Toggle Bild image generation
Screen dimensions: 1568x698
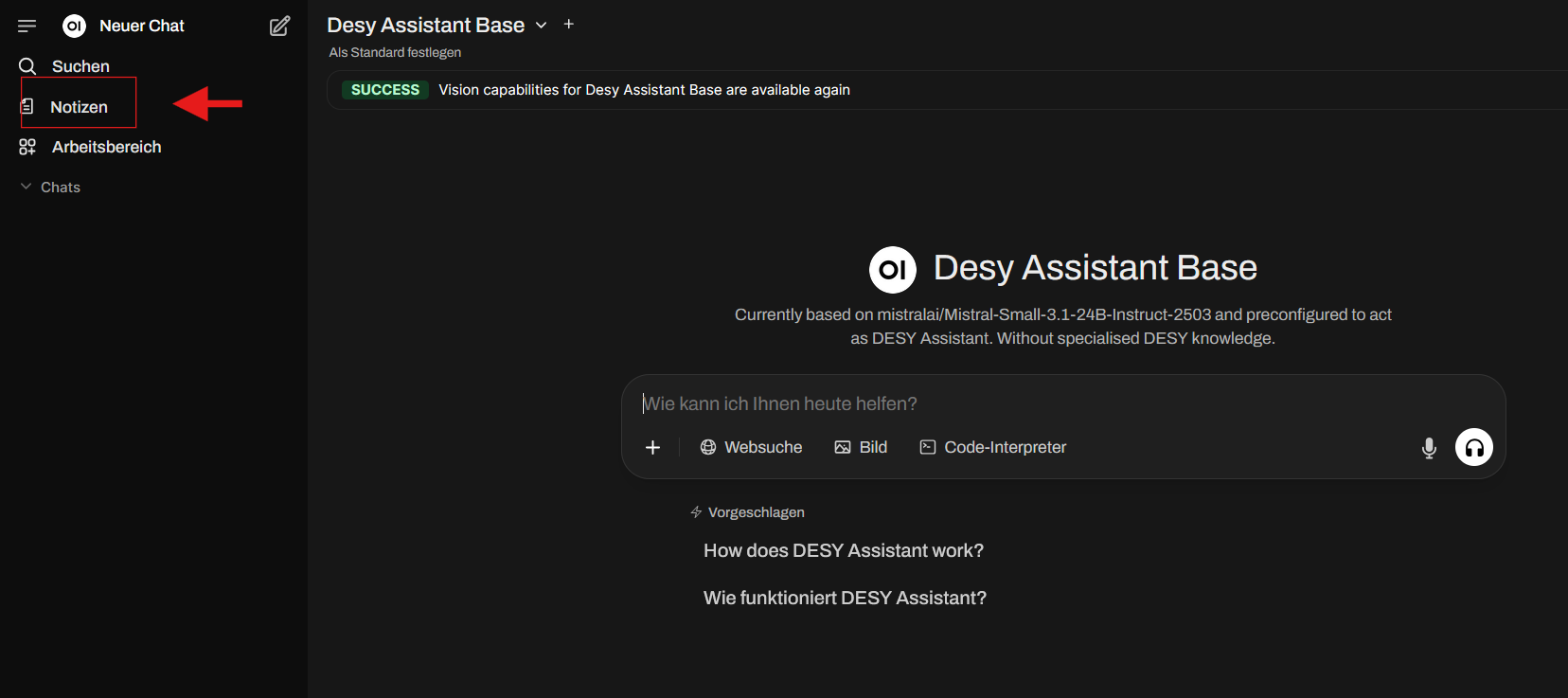(861, 447)
